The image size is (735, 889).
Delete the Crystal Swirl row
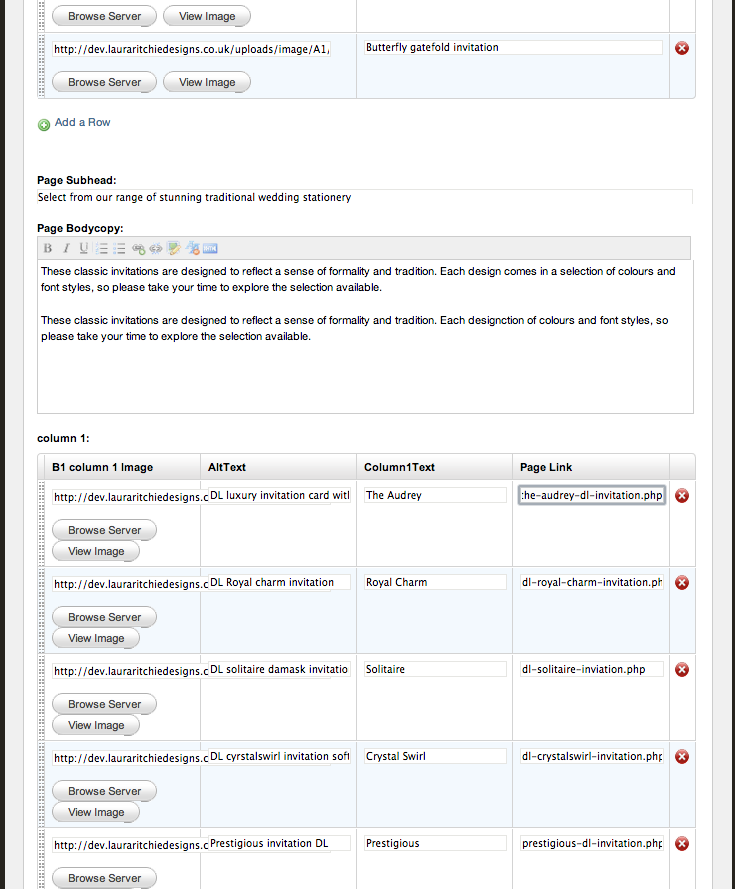click(682, 757)
